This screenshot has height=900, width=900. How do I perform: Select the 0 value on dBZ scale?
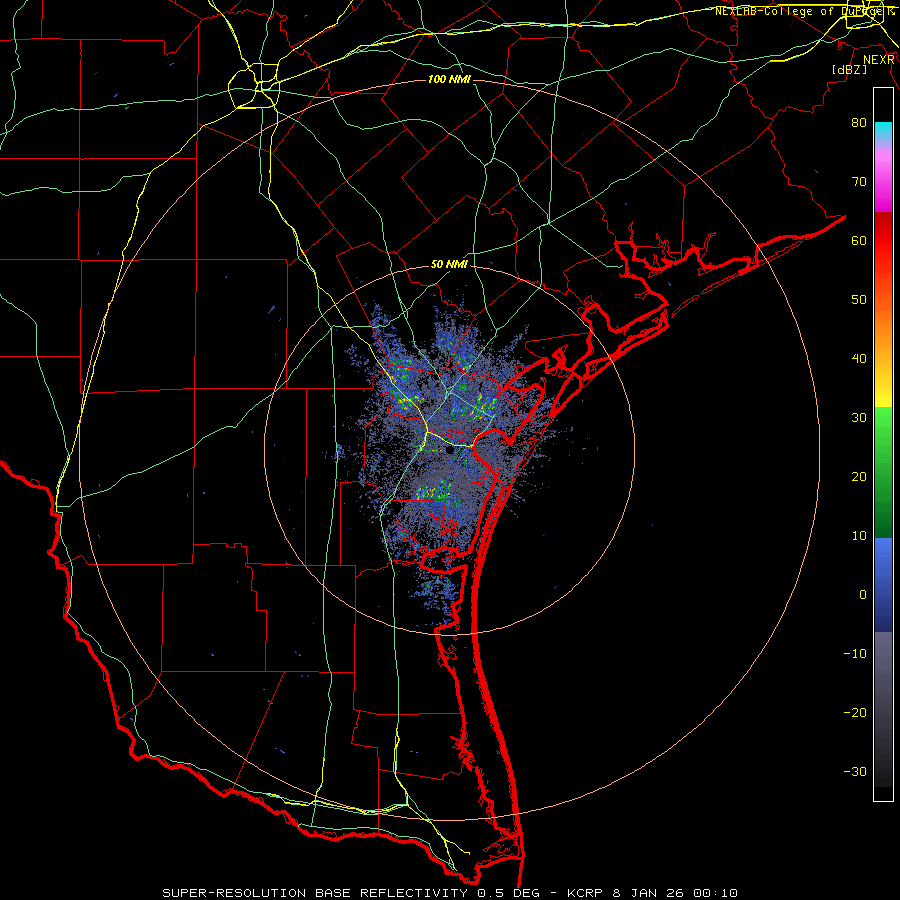click(x=863, y=595)
